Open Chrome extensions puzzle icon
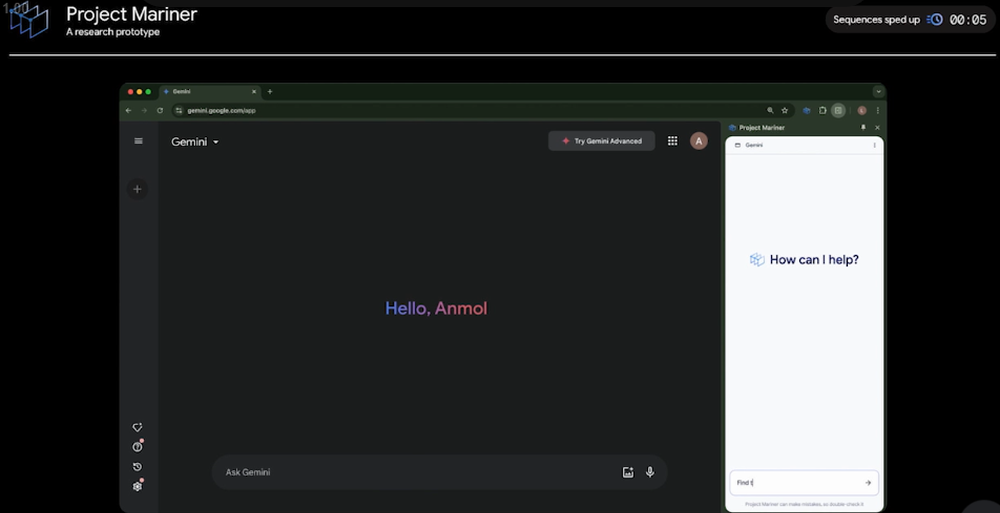 tap(823, 110)
